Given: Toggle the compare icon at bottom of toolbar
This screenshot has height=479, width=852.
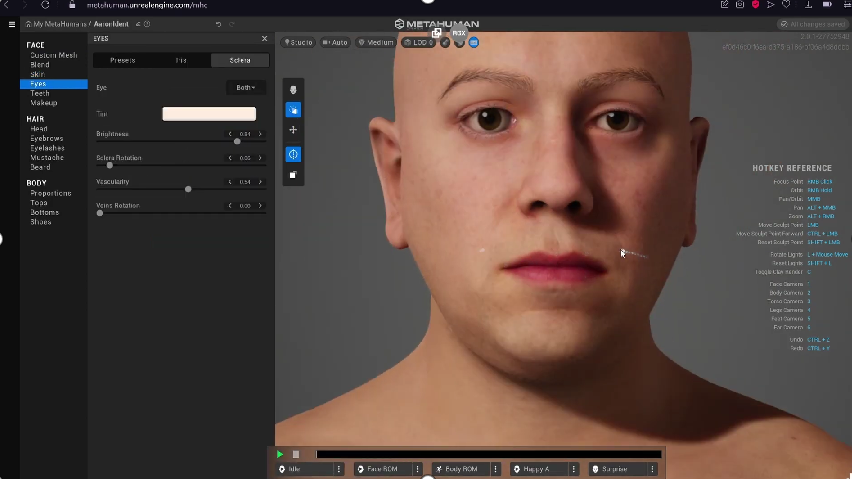Looking at the screenshot, I should click(x=293, y=175).
